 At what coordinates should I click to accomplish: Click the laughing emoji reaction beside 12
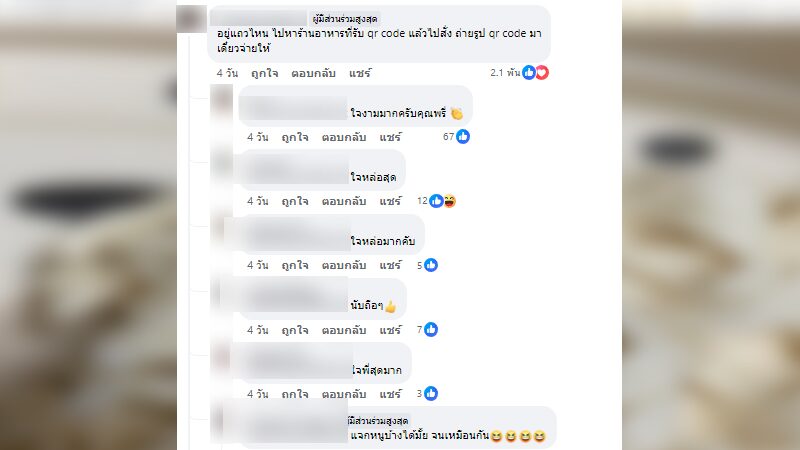tap(449, 201)
